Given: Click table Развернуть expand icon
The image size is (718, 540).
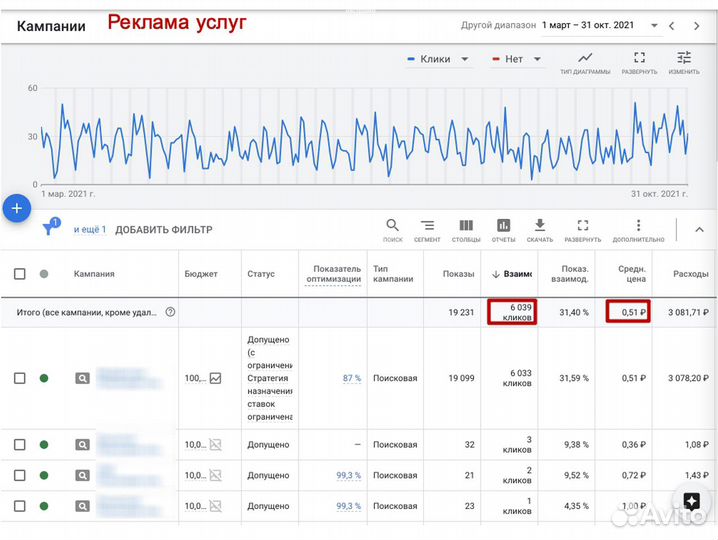Looking at the screenshot, I should click(x=582, y=225).
